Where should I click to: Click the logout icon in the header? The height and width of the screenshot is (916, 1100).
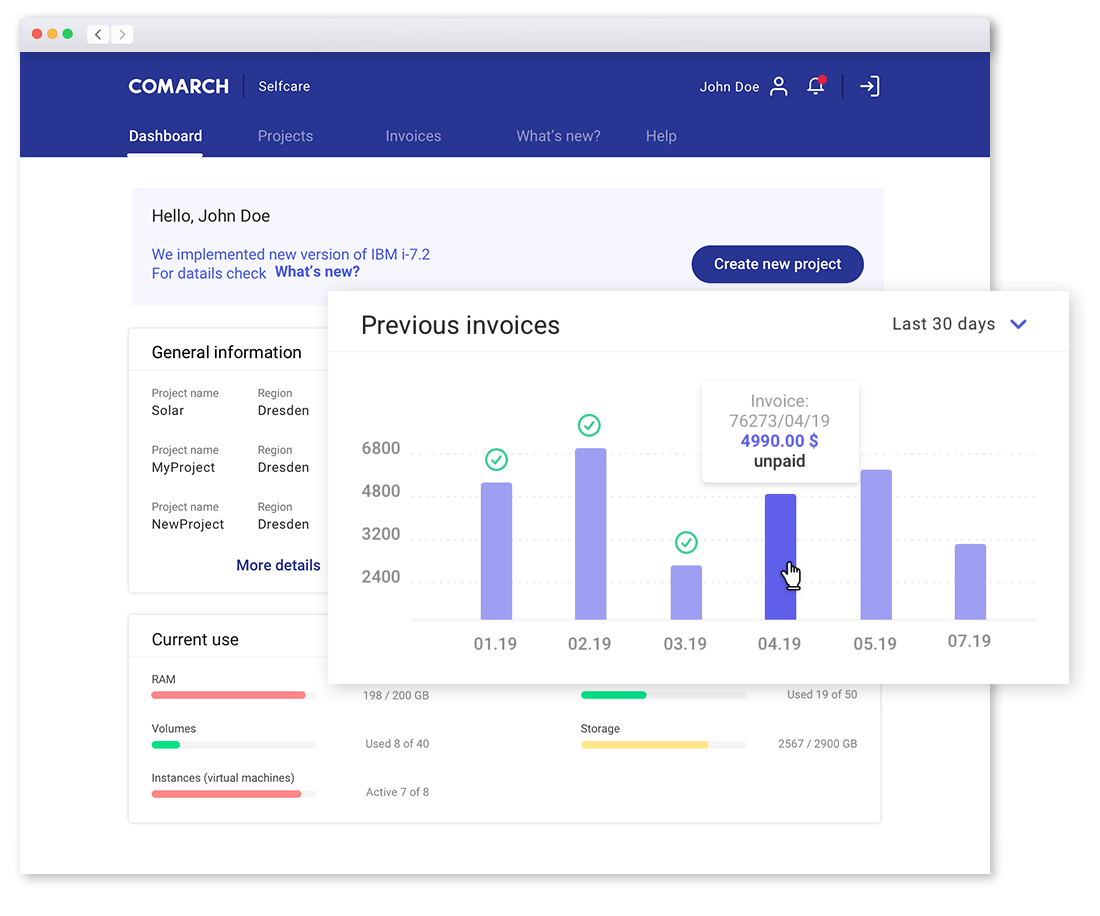869,86
